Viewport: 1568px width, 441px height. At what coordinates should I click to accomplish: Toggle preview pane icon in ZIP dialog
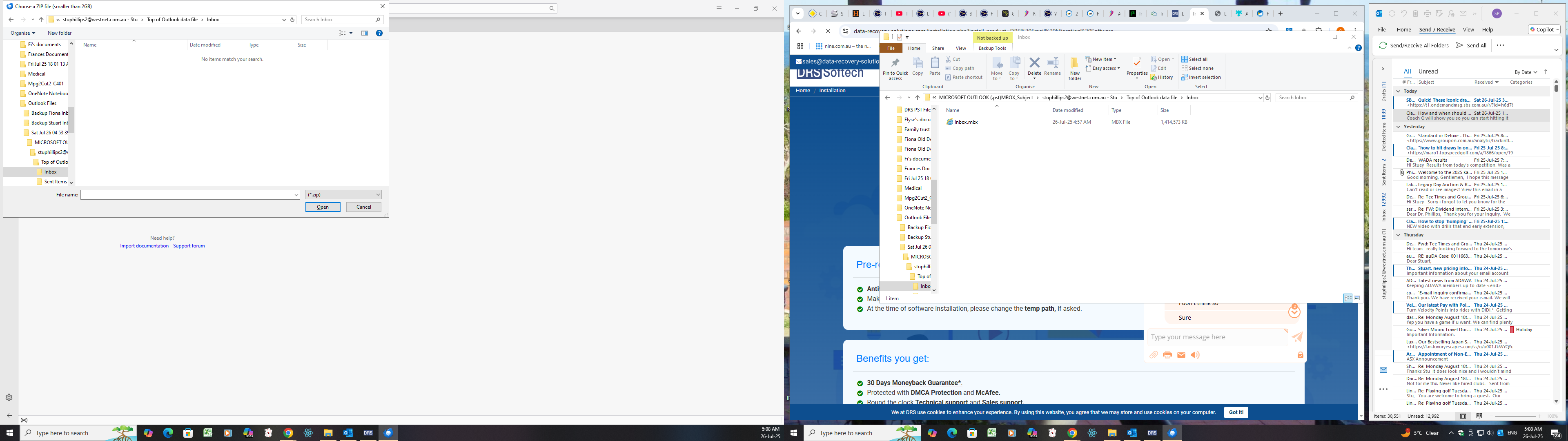tap(365, 33)
